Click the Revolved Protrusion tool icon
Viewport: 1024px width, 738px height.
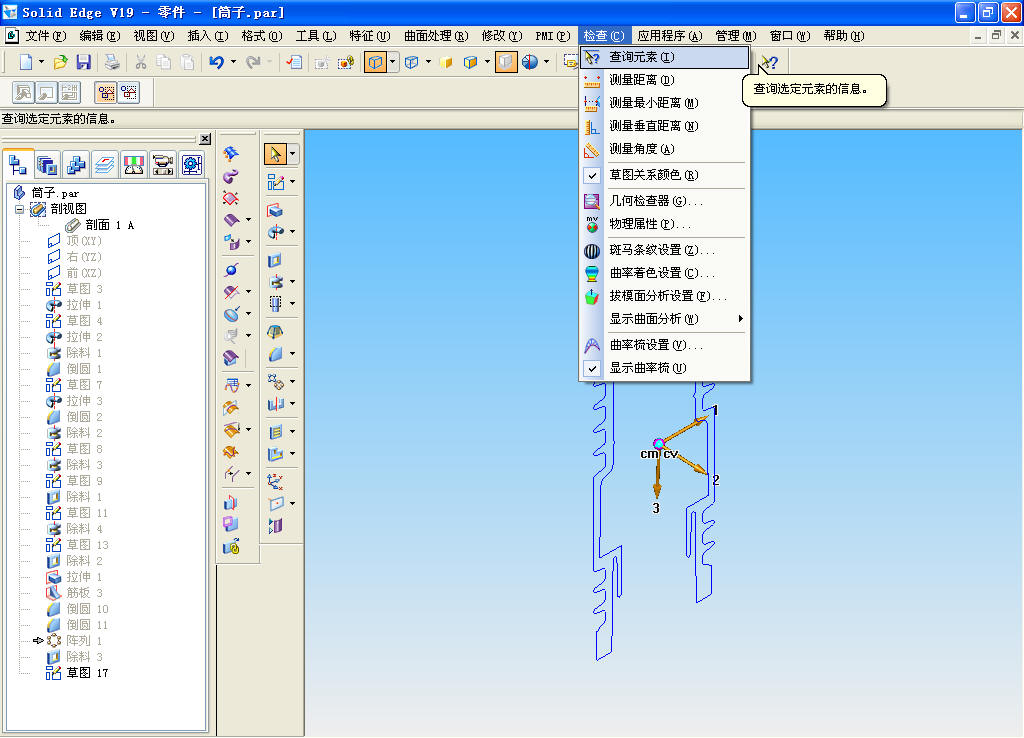pyautogui.click(x=276, y=232)
